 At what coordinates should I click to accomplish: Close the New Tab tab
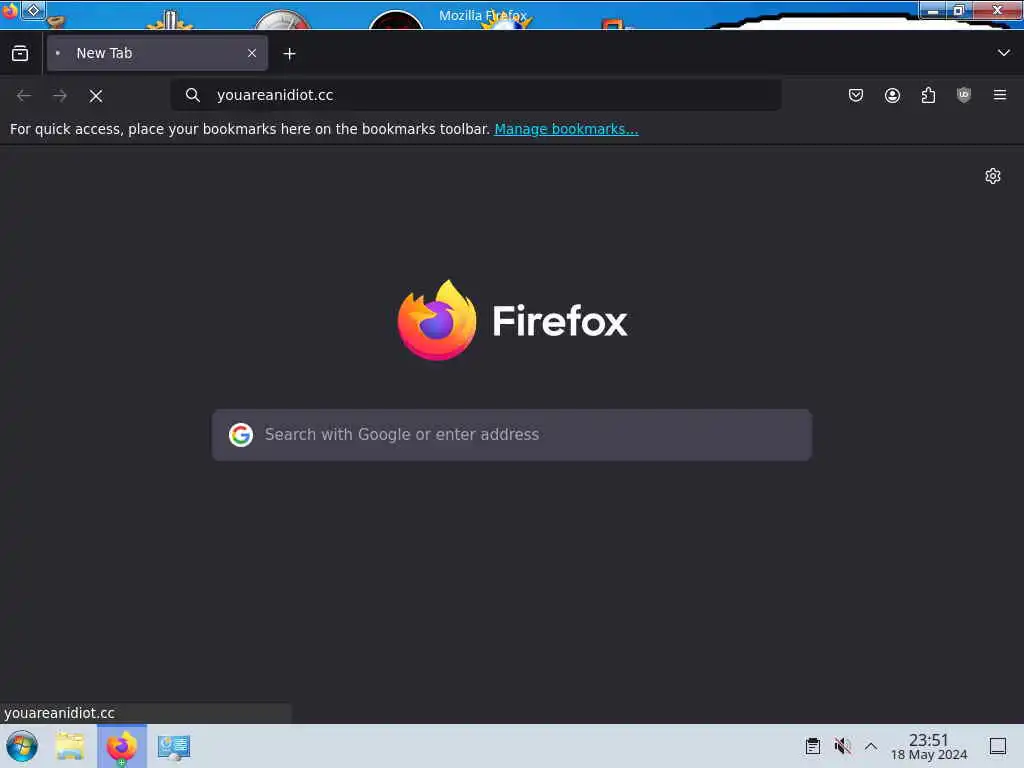(252, 54)
